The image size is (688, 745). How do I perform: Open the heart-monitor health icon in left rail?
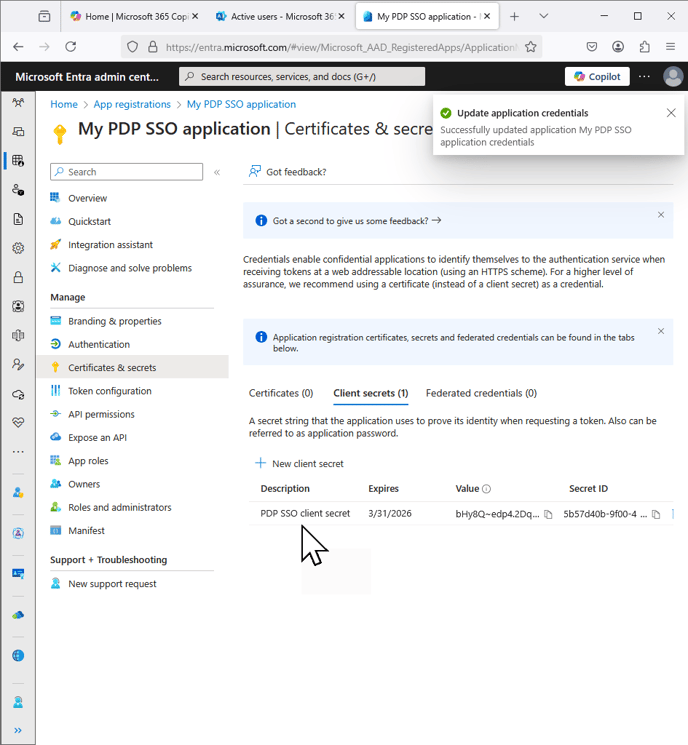coord(18,422)
